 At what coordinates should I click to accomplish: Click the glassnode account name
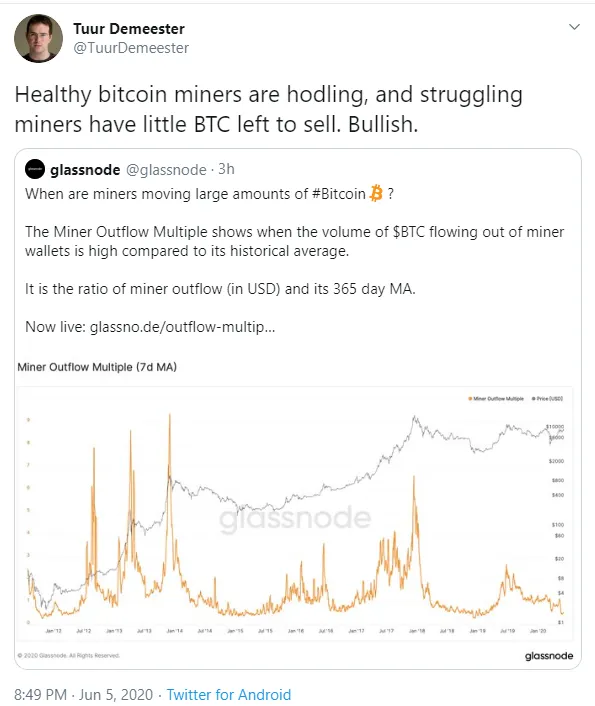85,170
